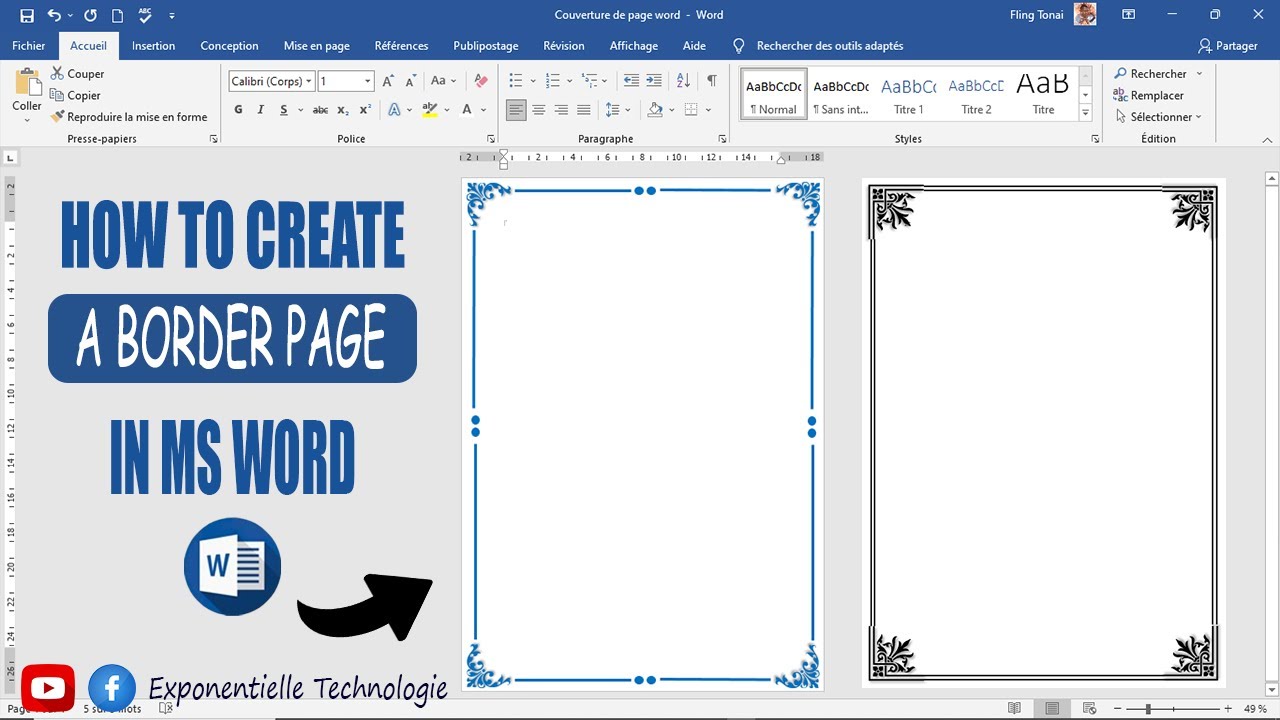Click the align right icon
The width and height of the screenshot is (1280, 720).
coord(561,110)
